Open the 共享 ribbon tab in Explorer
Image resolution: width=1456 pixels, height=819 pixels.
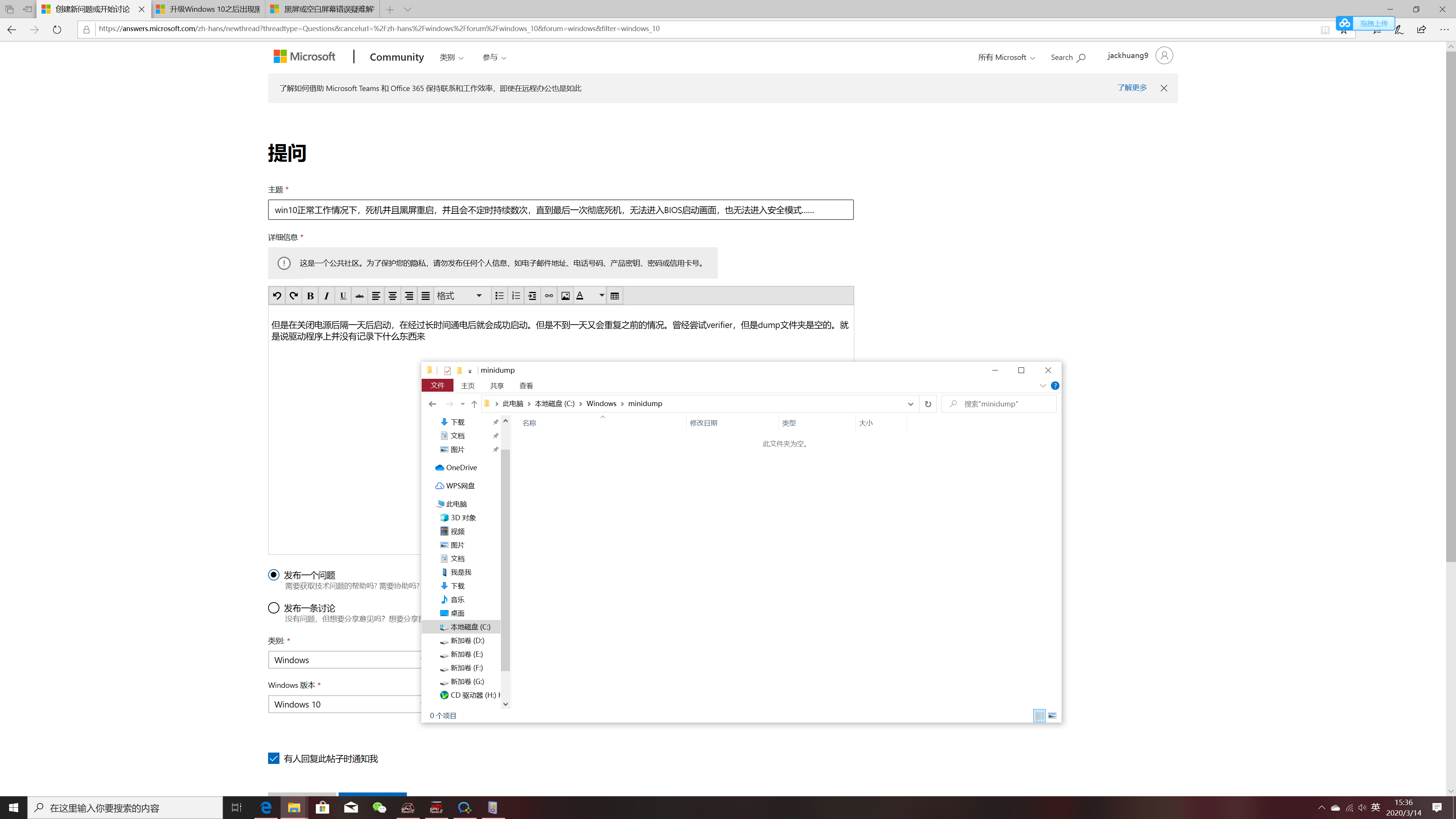[x=497, y=386]
